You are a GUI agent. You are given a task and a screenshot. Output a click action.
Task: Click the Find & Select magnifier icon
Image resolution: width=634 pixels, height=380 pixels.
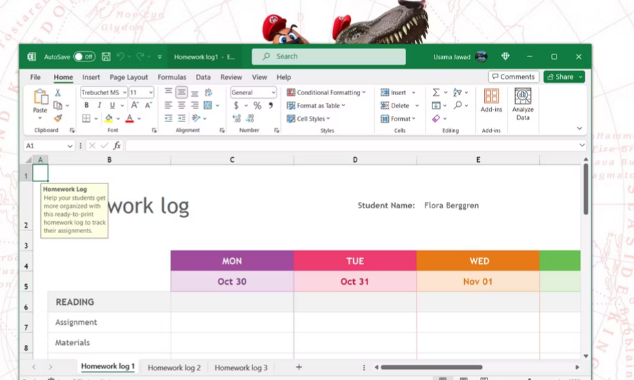point(458,106)
